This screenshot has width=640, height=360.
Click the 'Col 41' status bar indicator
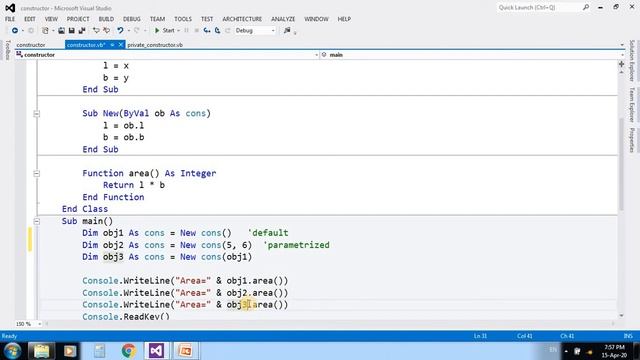524,336
